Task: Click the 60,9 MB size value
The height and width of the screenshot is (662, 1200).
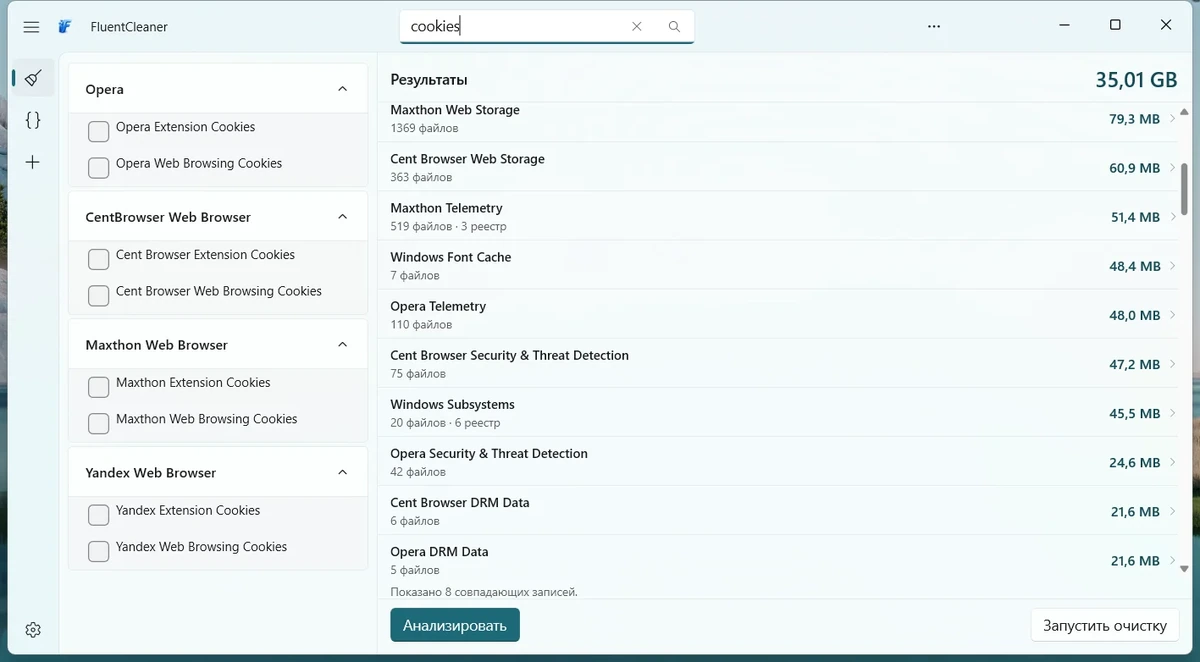Action: pyautogui.click(x=1135, y=168)
